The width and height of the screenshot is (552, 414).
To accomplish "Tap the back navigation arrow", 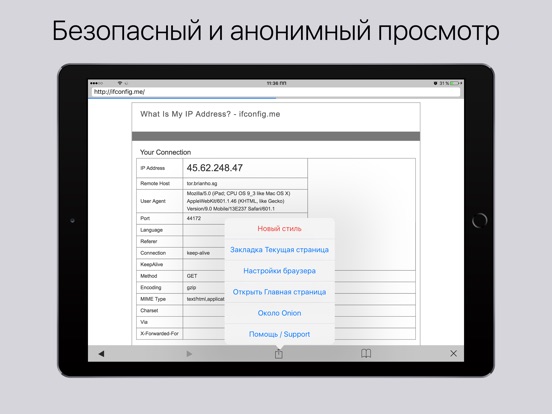I will pos(101,353).
